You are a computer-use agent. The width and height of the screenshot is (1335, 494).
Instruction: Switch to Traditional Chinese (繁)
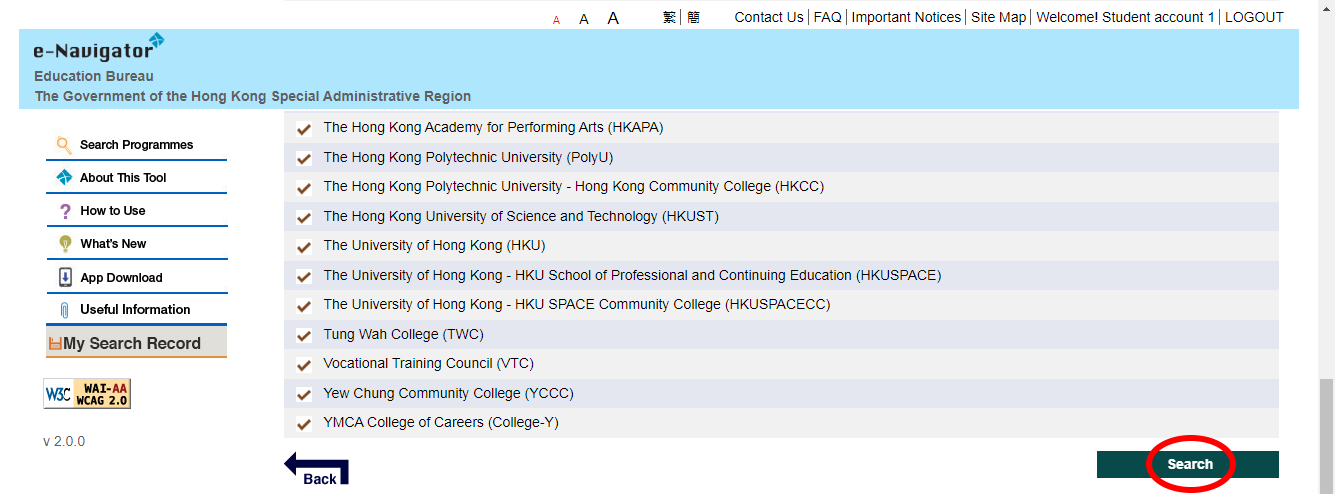(669, 17)
